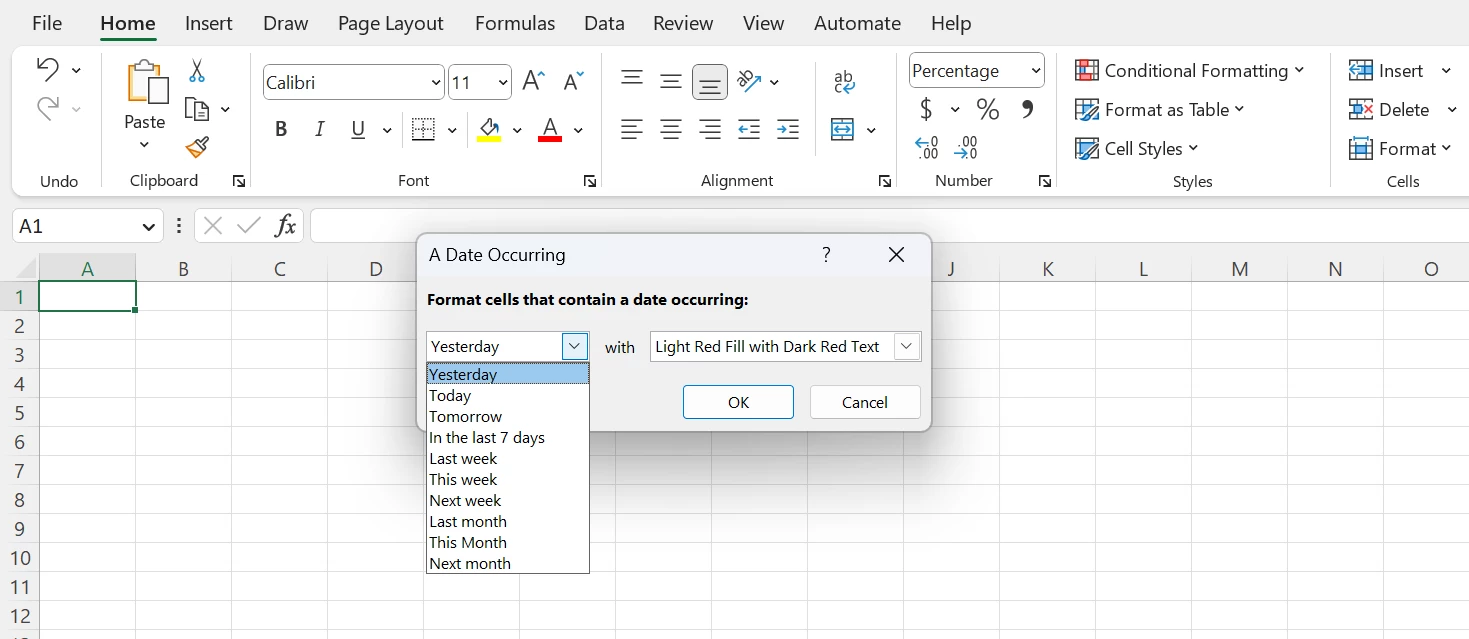Click the Format Painter brush icon
This screenshot has height=639, width=1469.
(197, 148)
